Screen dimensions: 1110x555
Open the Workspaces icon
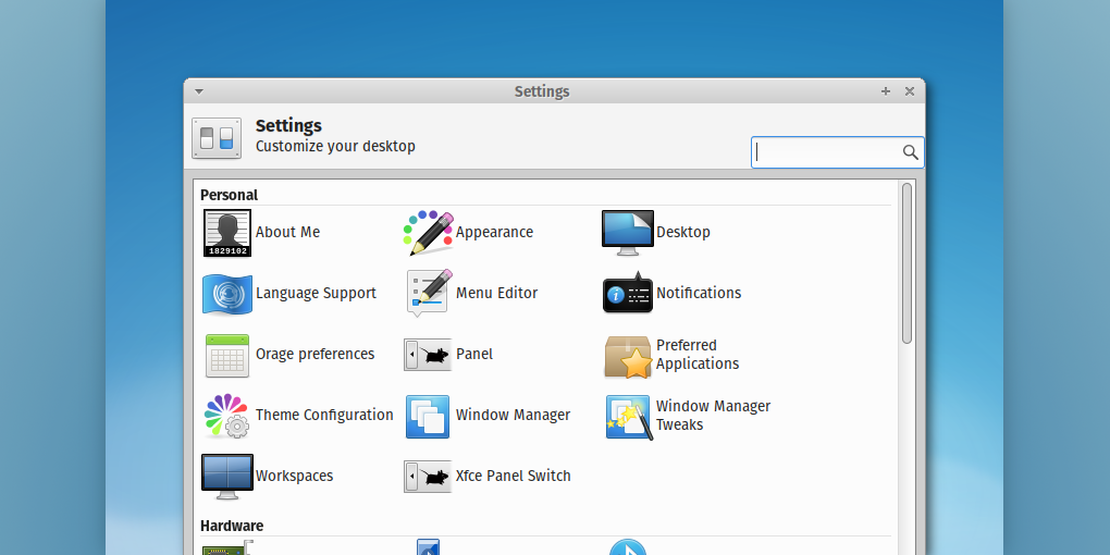pos(227,476)
